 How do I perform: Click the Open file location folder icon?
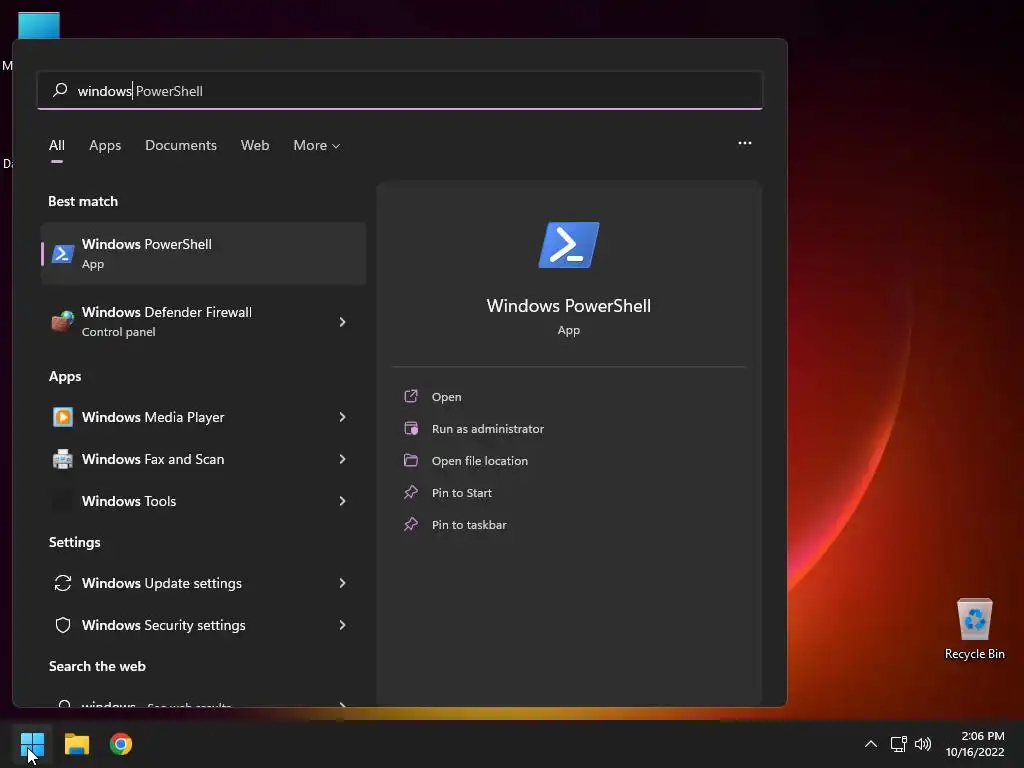pyautogui.click(x=411, y=460)
